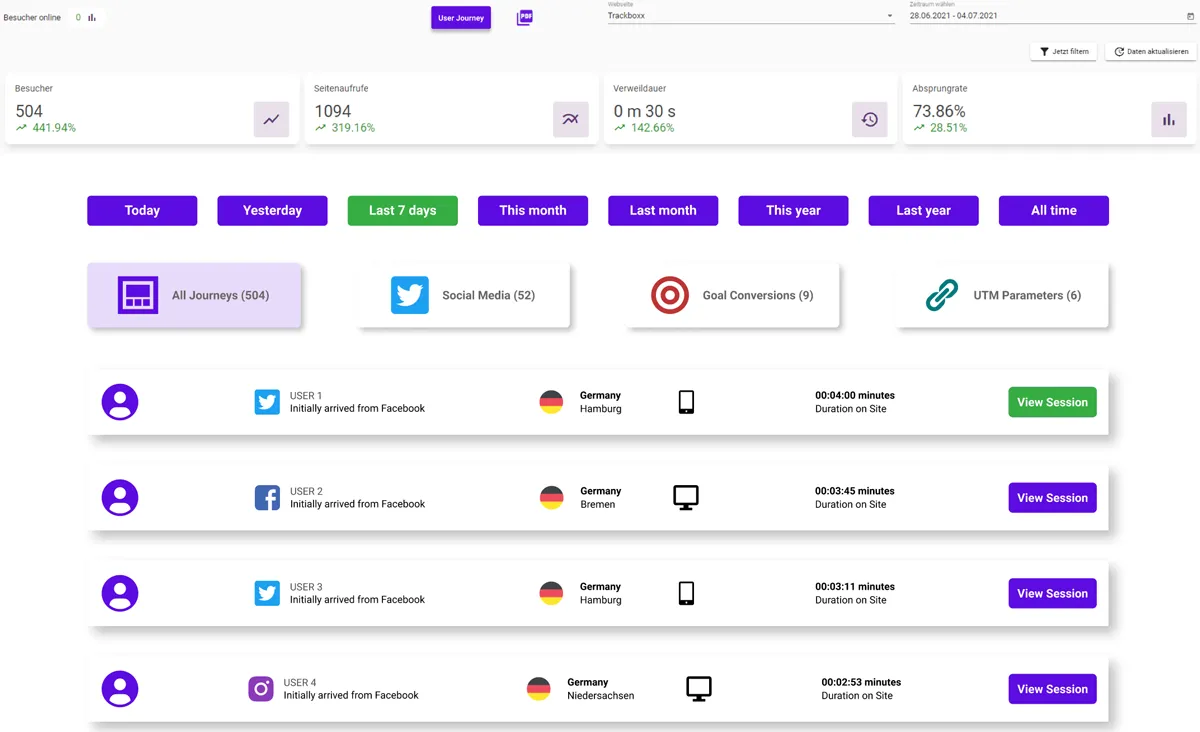
Task: Open the Trackboxx website dropdown
Action: (x=750, y=16)
